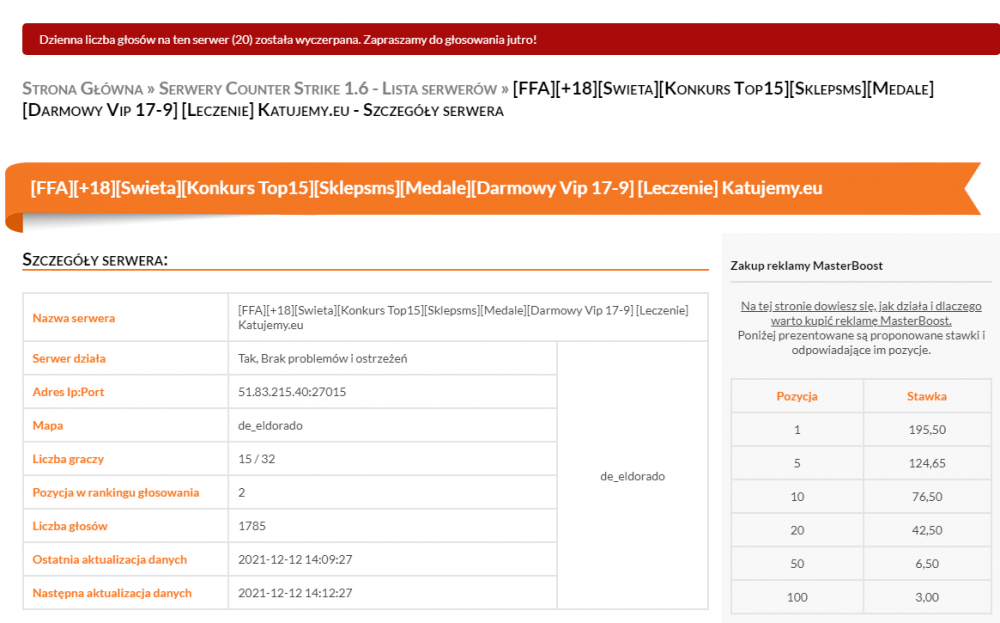Select Pozycja w rankingu głosowania label
The height and width of the screenshot is (623, 1000).
pos(116,492)
